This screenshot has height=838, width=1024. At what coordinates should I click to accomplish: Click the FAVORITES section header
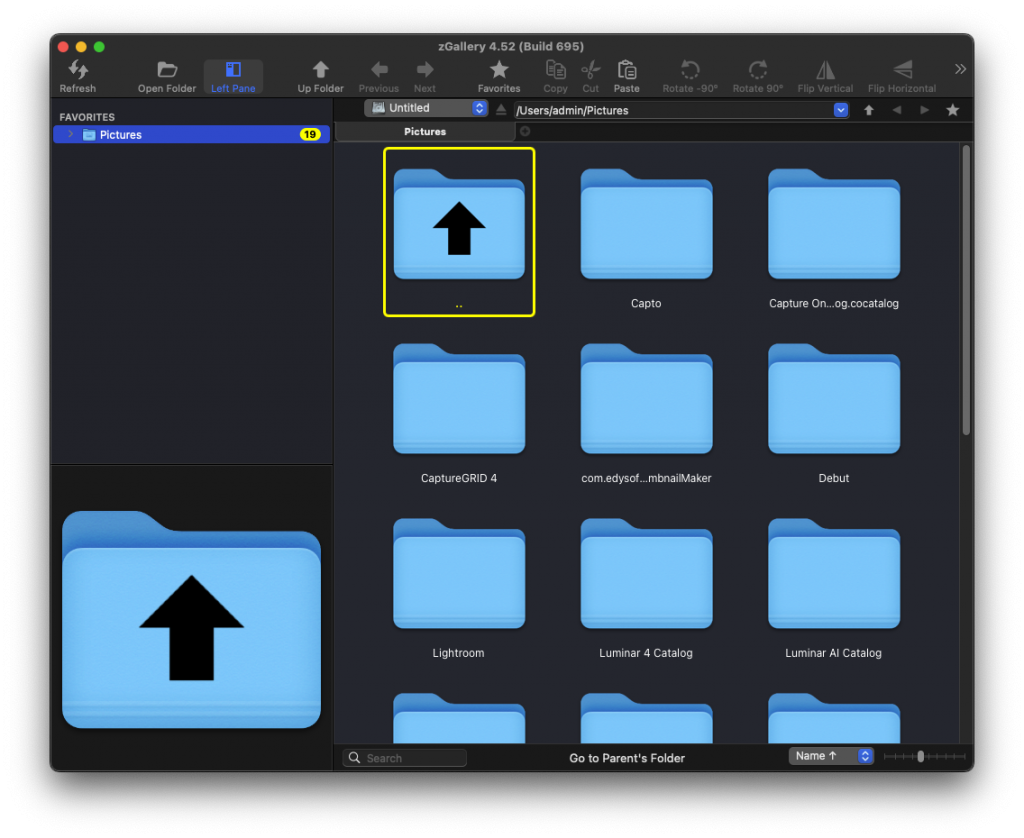87,117
